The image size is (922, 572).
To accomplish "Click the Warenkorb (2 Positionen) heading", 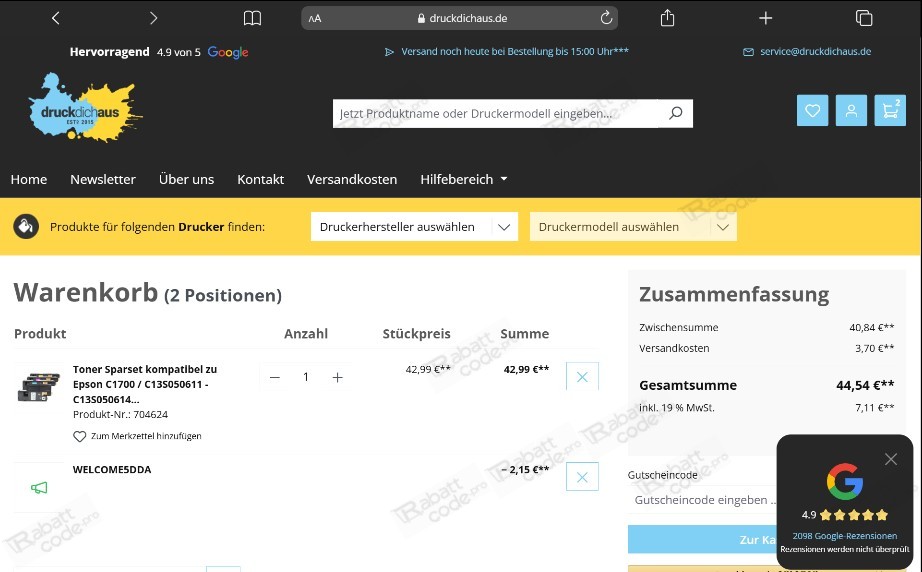I will point(148,292).
